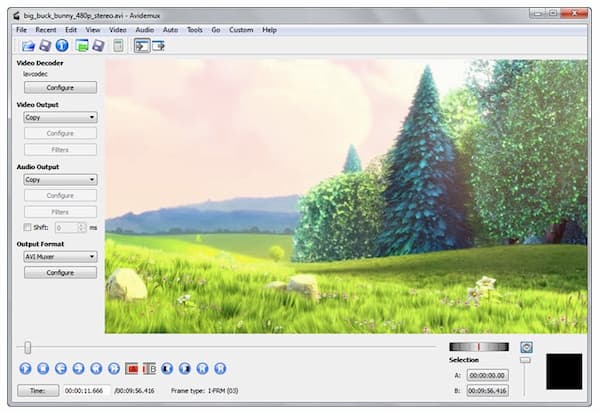Click the vertical volume slider handle
Viewport: 600px width, 413px height.
[x=525, y=360]
